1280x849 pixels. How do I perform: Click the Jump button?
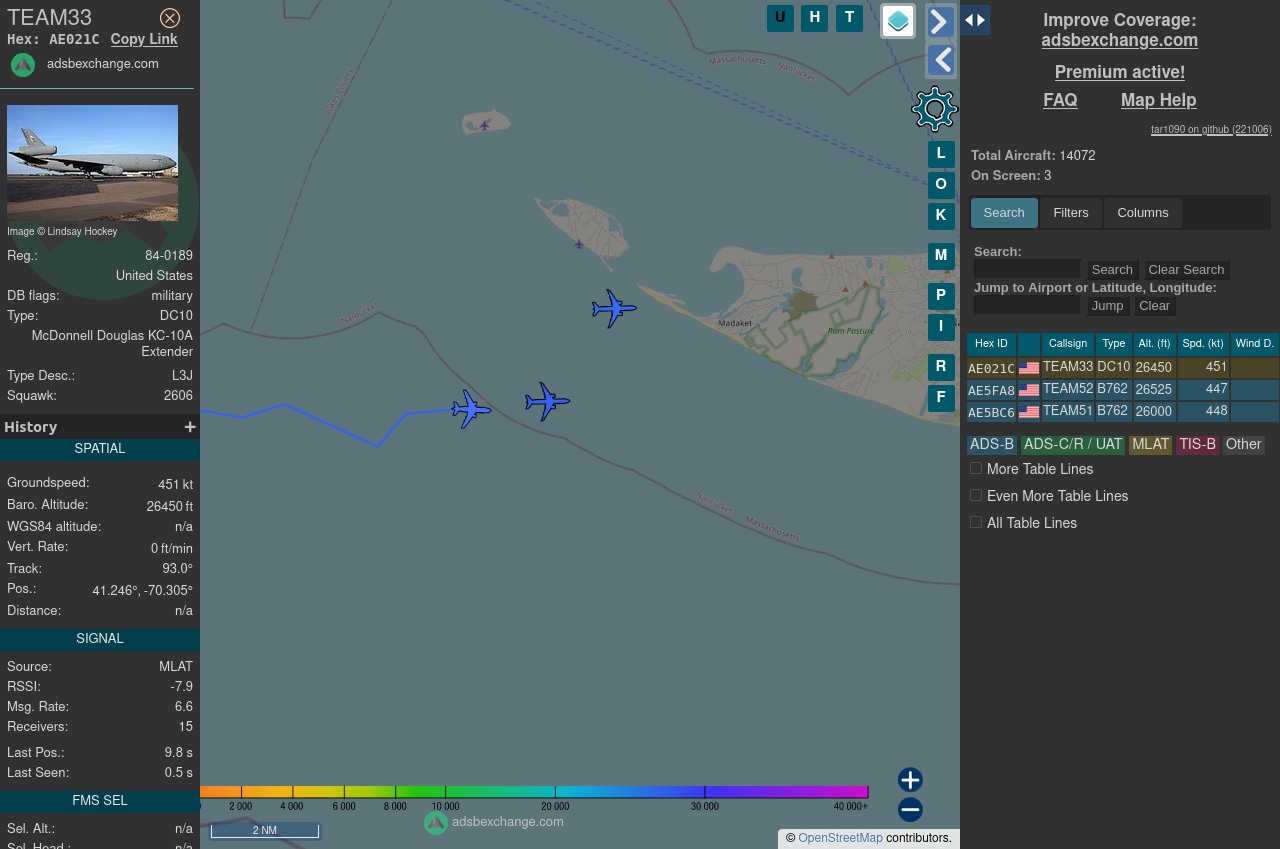[1107, 306]
